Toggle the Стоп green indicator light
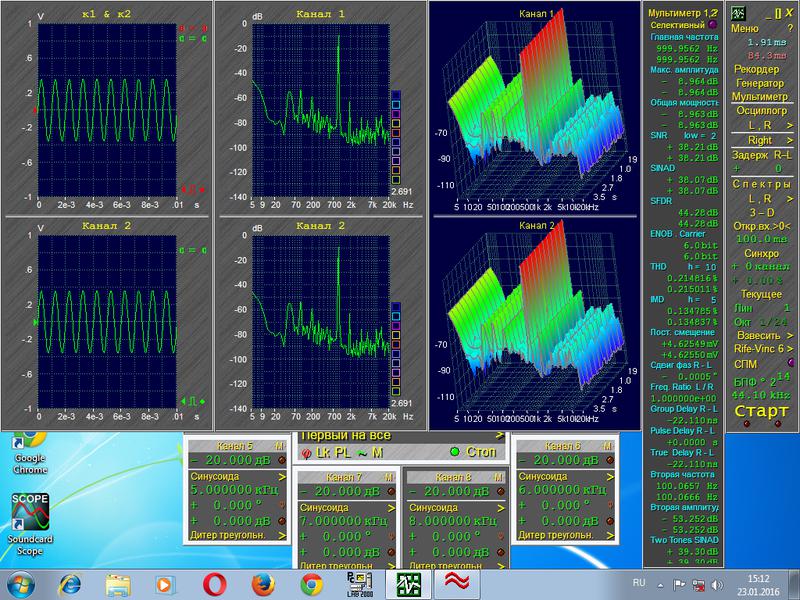The image size is (800, 600). point(455,452)
